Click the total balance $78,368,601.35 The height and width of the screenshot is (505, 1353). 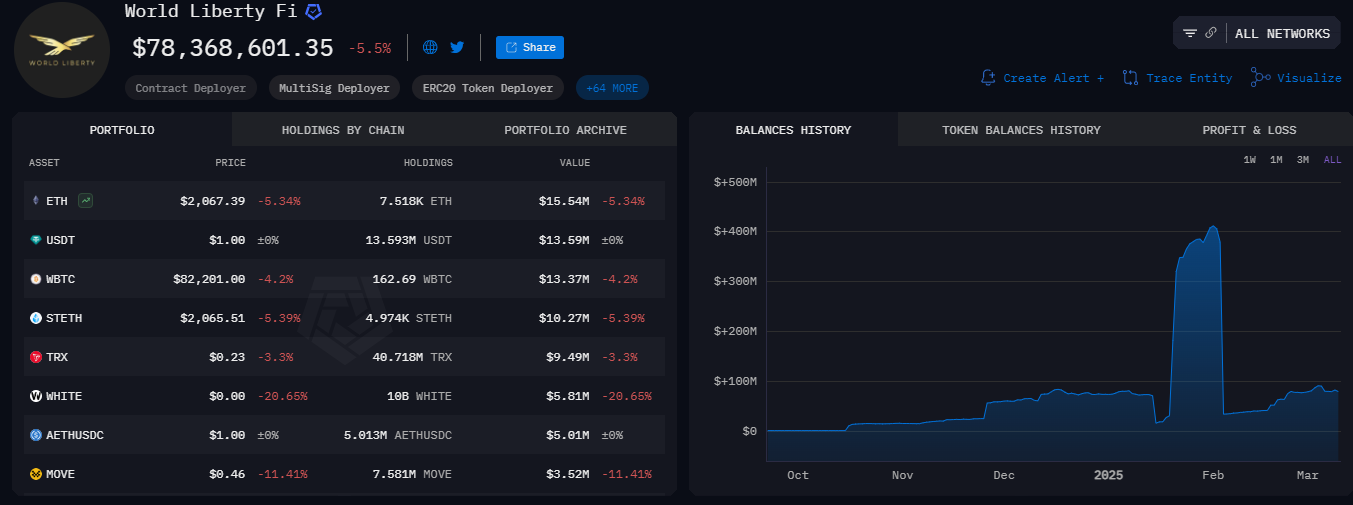233,47
